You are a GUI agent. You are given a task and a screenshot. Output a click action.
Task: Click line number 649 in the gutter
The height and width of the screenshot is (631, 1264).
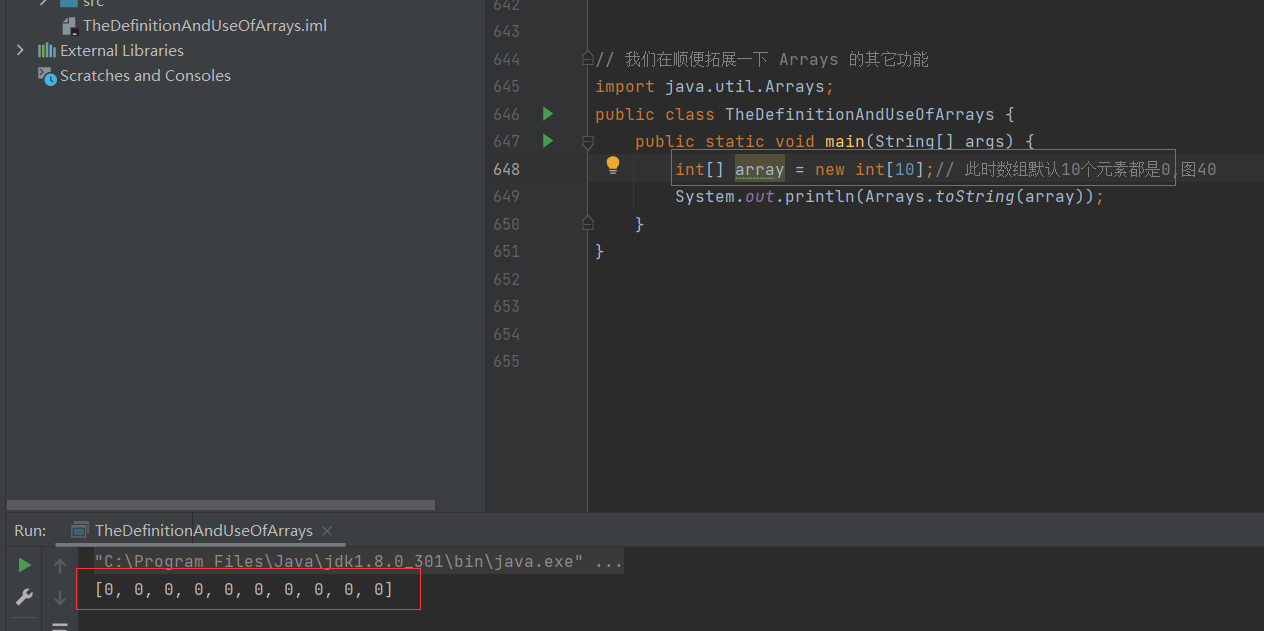tap(507, 197)
